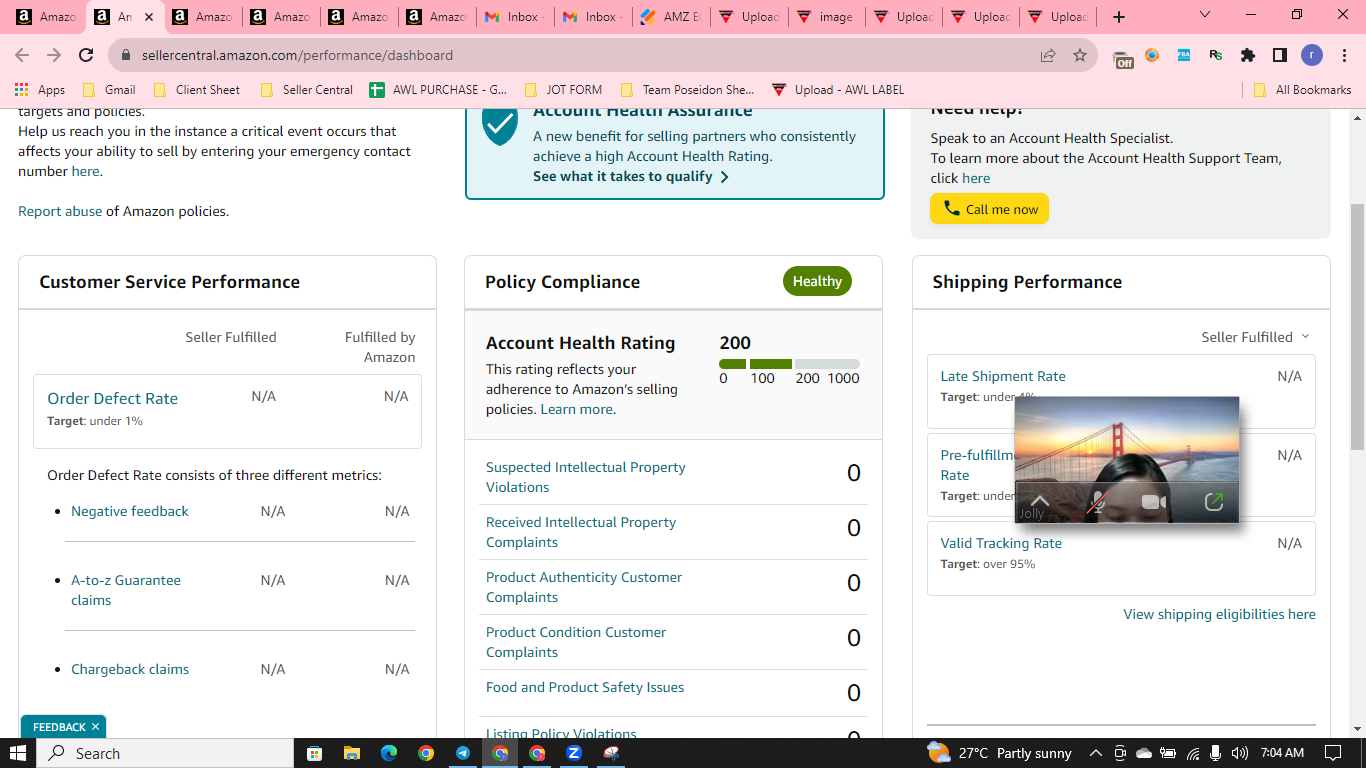Image resolution: width=1366 pixels, height=768 pixels.
Task: Click the share page icon in address bar
Action: (x=1048, y=55)
